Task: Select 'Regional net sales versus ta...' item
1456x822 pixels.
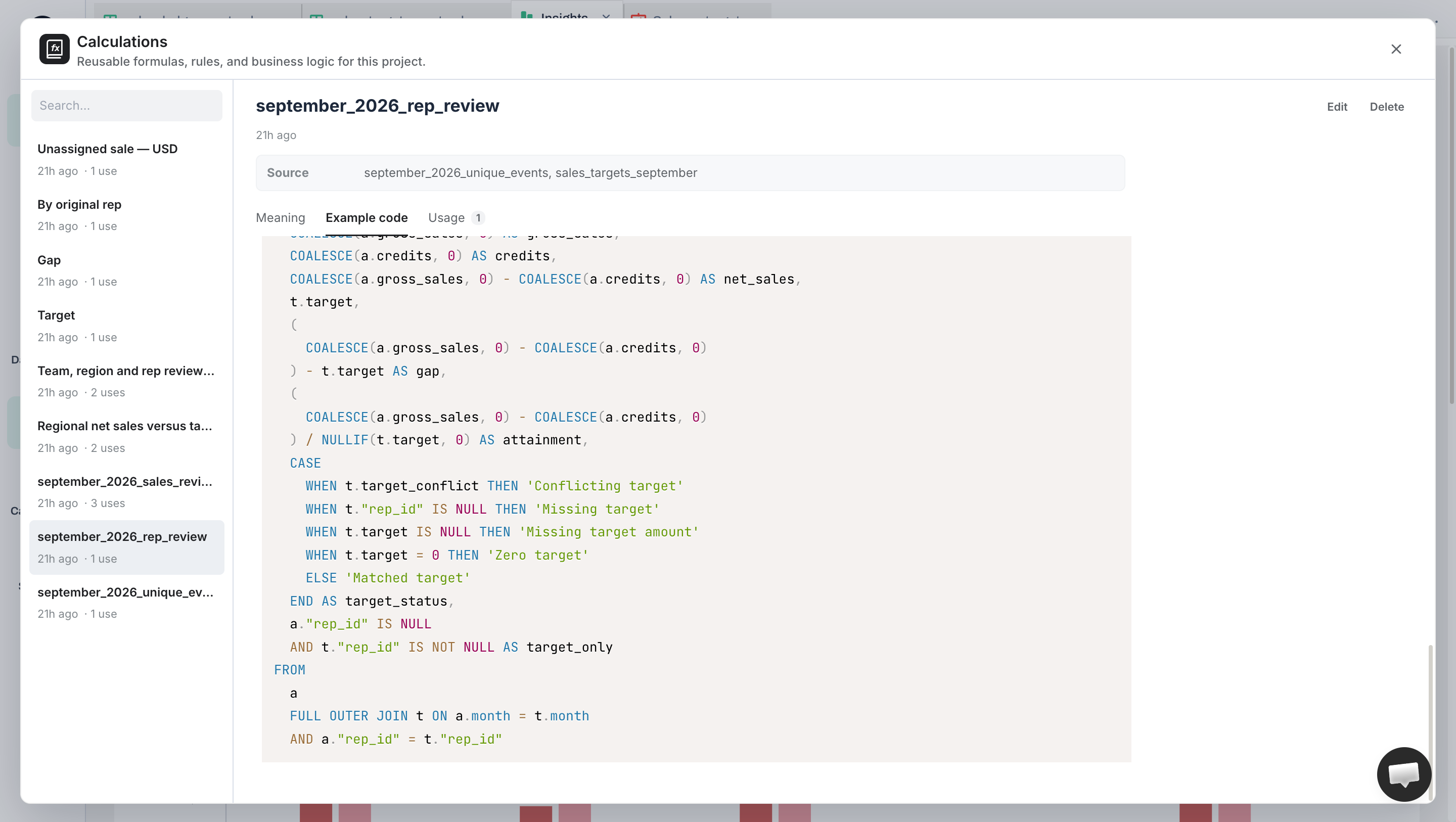Action: click(x=126, y=436)
